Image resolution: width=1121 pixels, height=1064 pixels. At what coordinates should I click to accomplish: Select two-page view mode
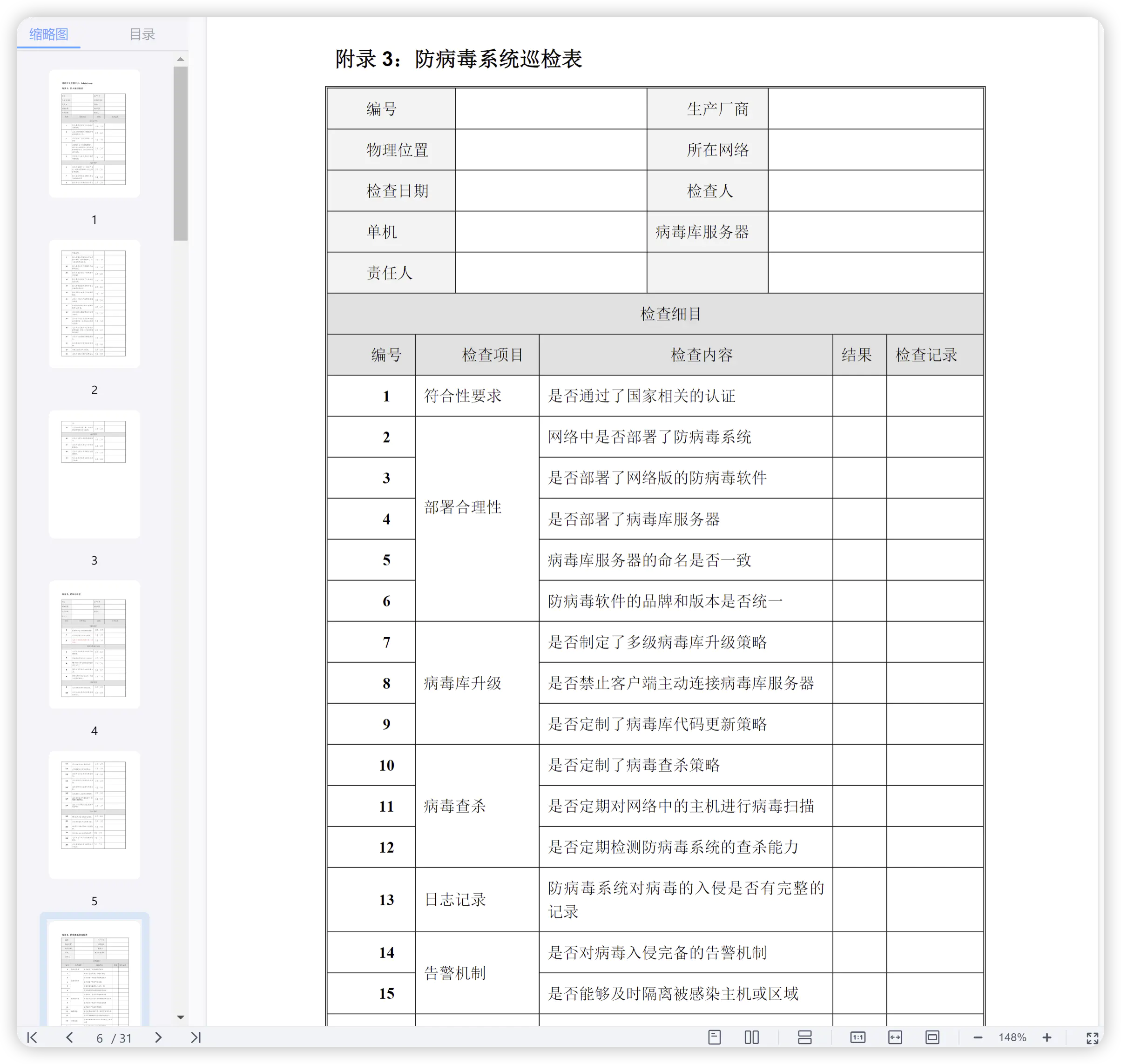[752, 1037]
